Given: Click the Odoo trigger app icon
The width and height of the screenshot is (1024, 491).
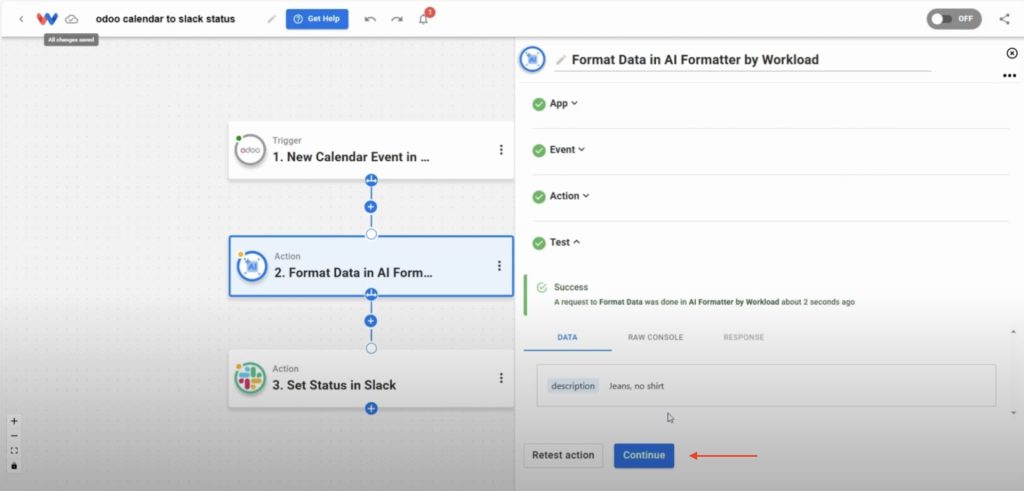Looking at the screenshot, I should click(x=250, y=150).
